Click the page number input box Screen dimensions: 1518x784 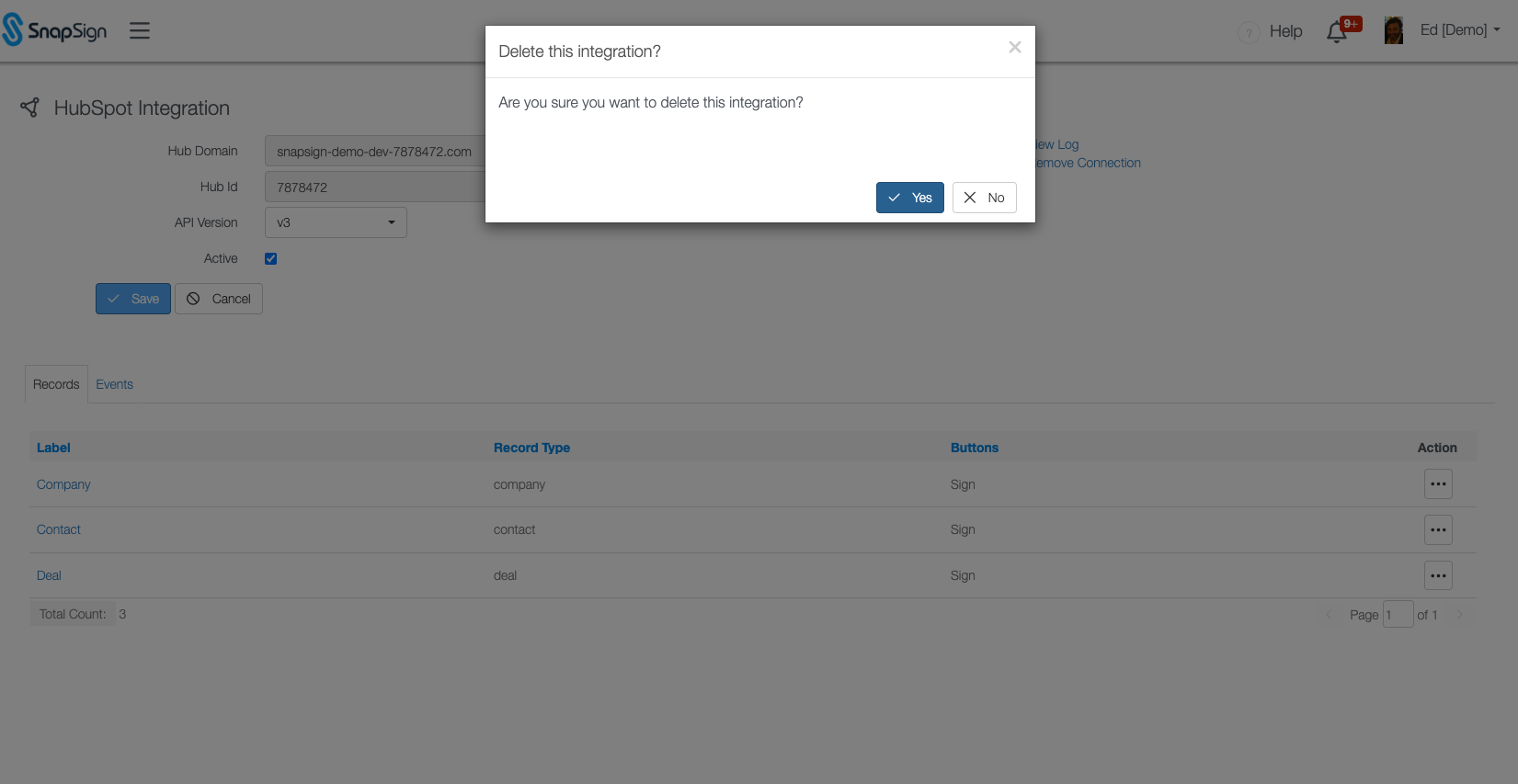1398,614
